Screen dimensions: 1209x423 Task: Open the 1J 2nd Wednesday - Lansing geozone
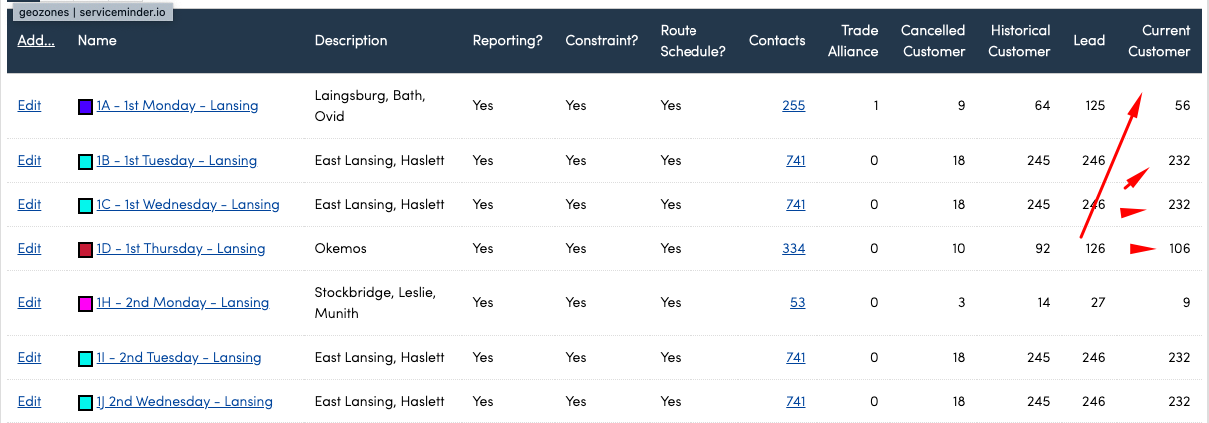184,402
